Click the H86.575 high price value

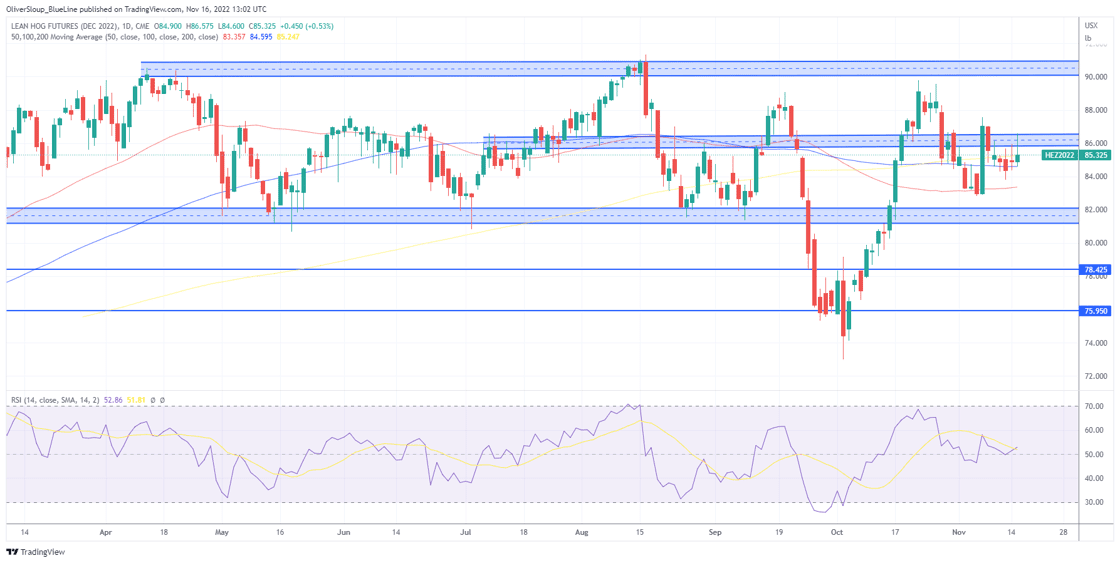[199, 26]
